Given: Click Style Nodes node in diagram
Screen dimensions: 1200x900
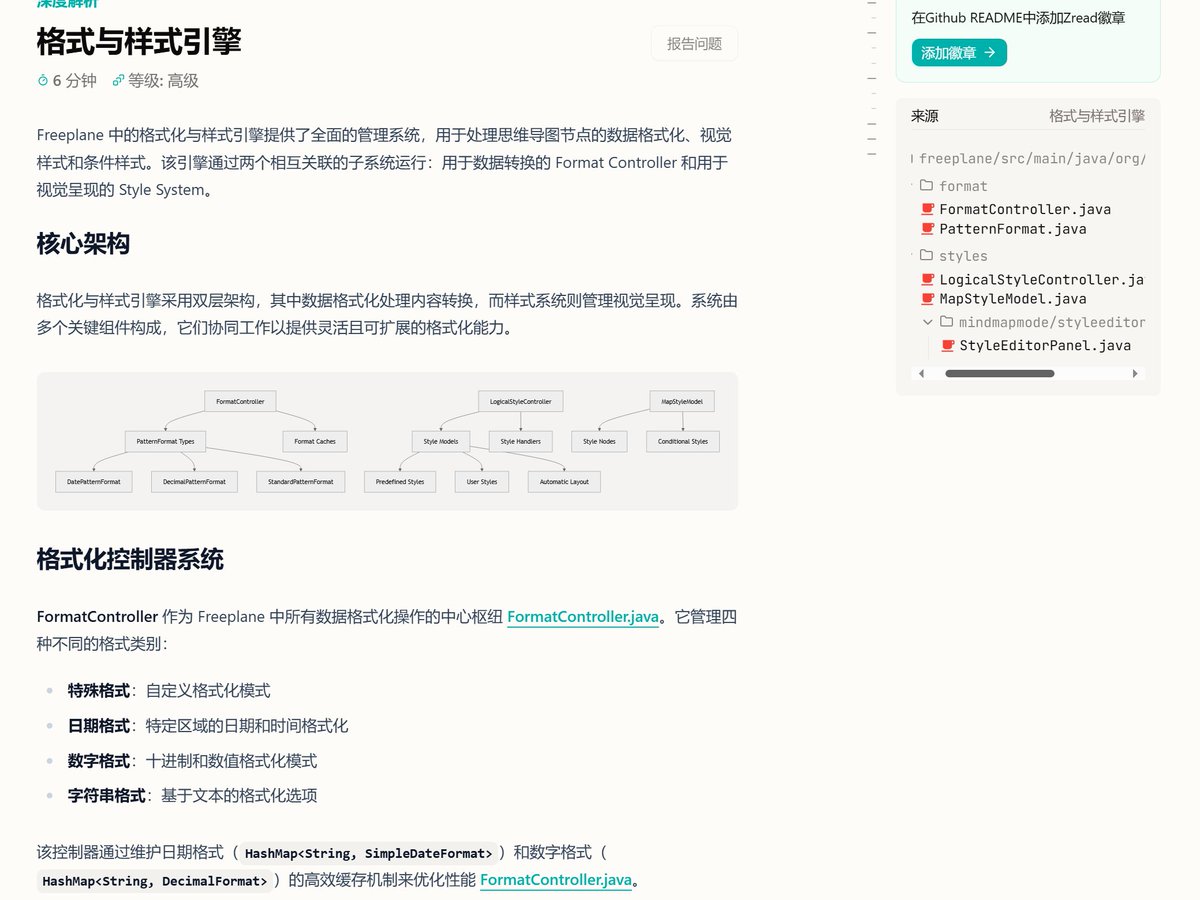Looking at the screenshot, I should (x=599, y=441).
